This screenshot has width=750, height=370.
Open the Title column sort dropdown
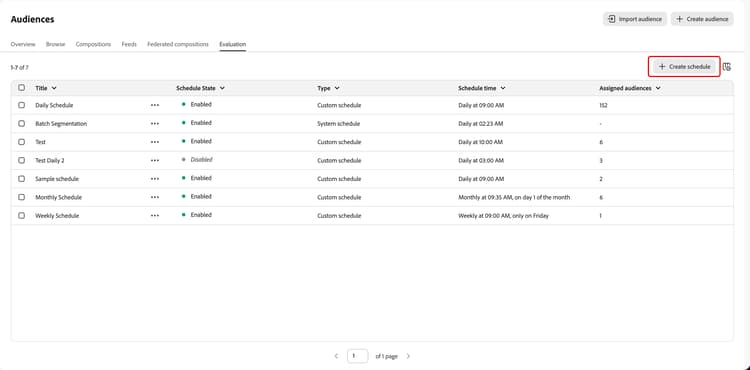[54, 88]
